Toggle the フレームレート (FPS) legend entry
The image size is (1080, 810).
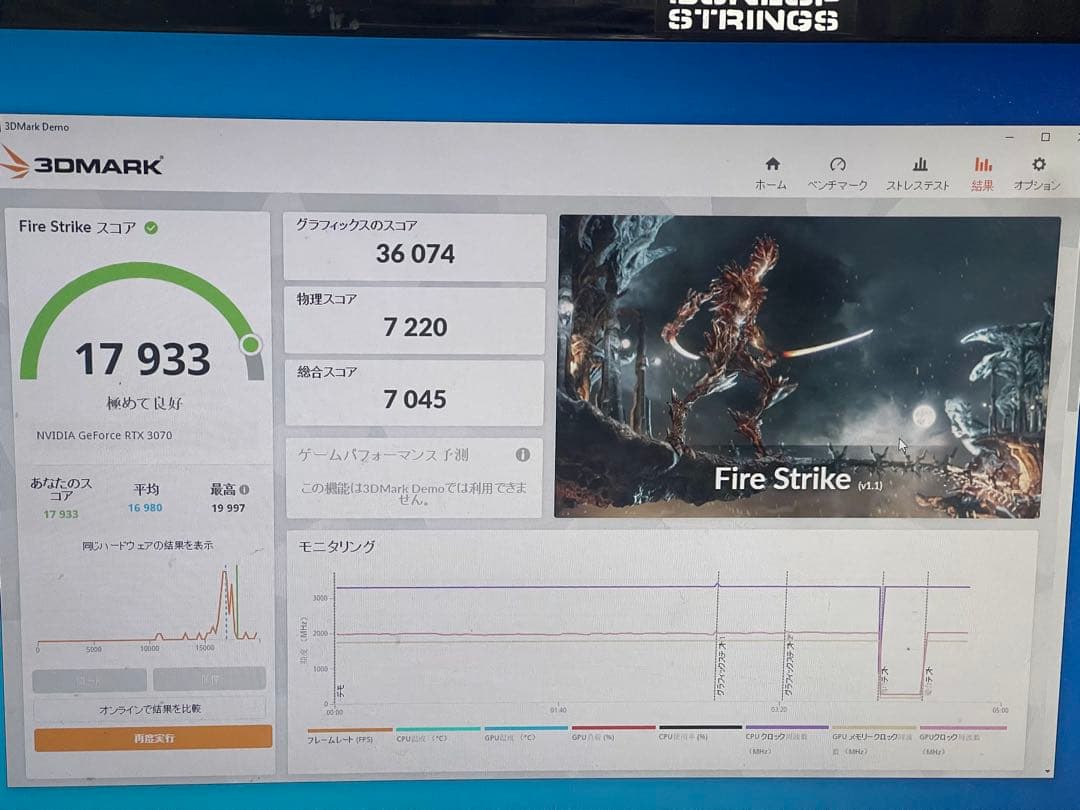pos(349,735)
